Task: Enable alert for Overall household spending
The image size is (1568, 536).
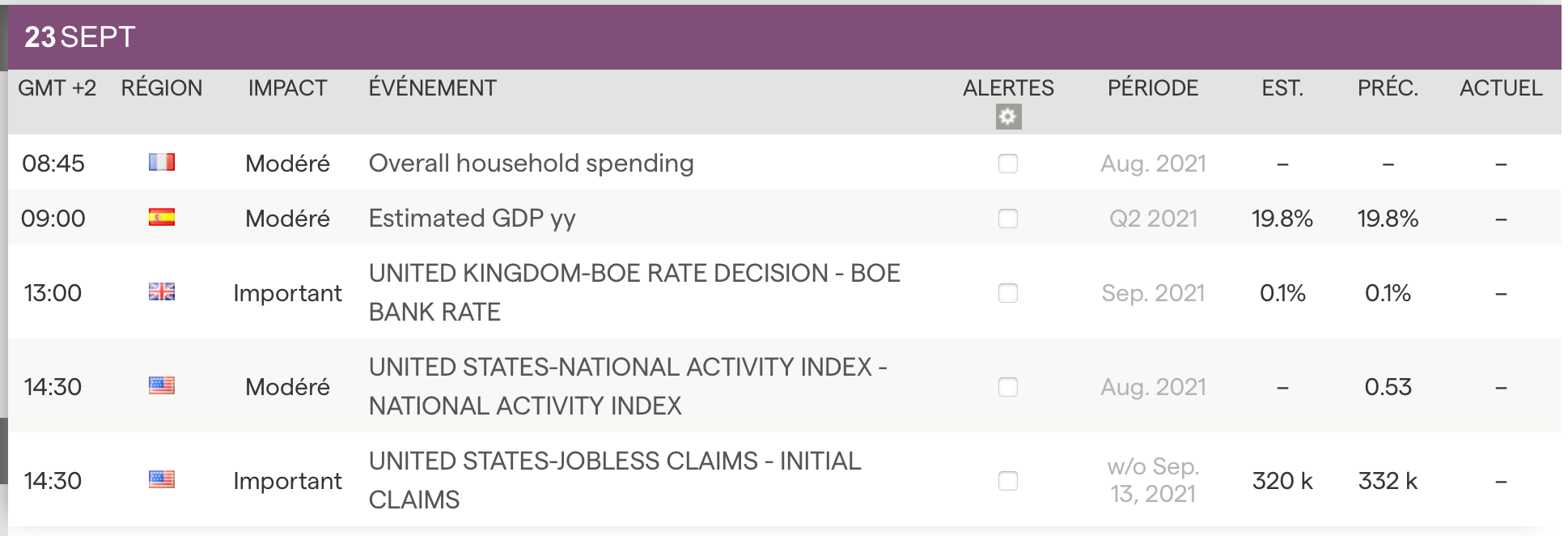Action: click(1008, 164)
